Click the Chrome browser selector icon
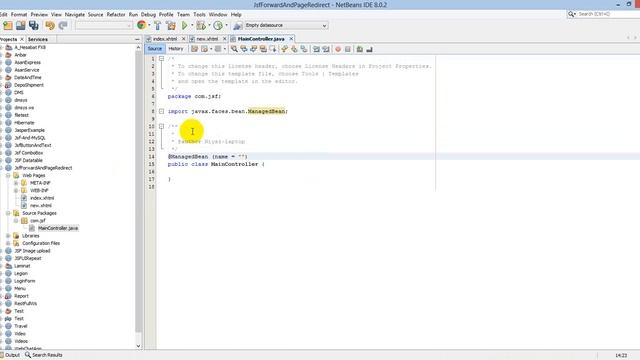Viewport: 640px width, 360px height. pos(141,25)
